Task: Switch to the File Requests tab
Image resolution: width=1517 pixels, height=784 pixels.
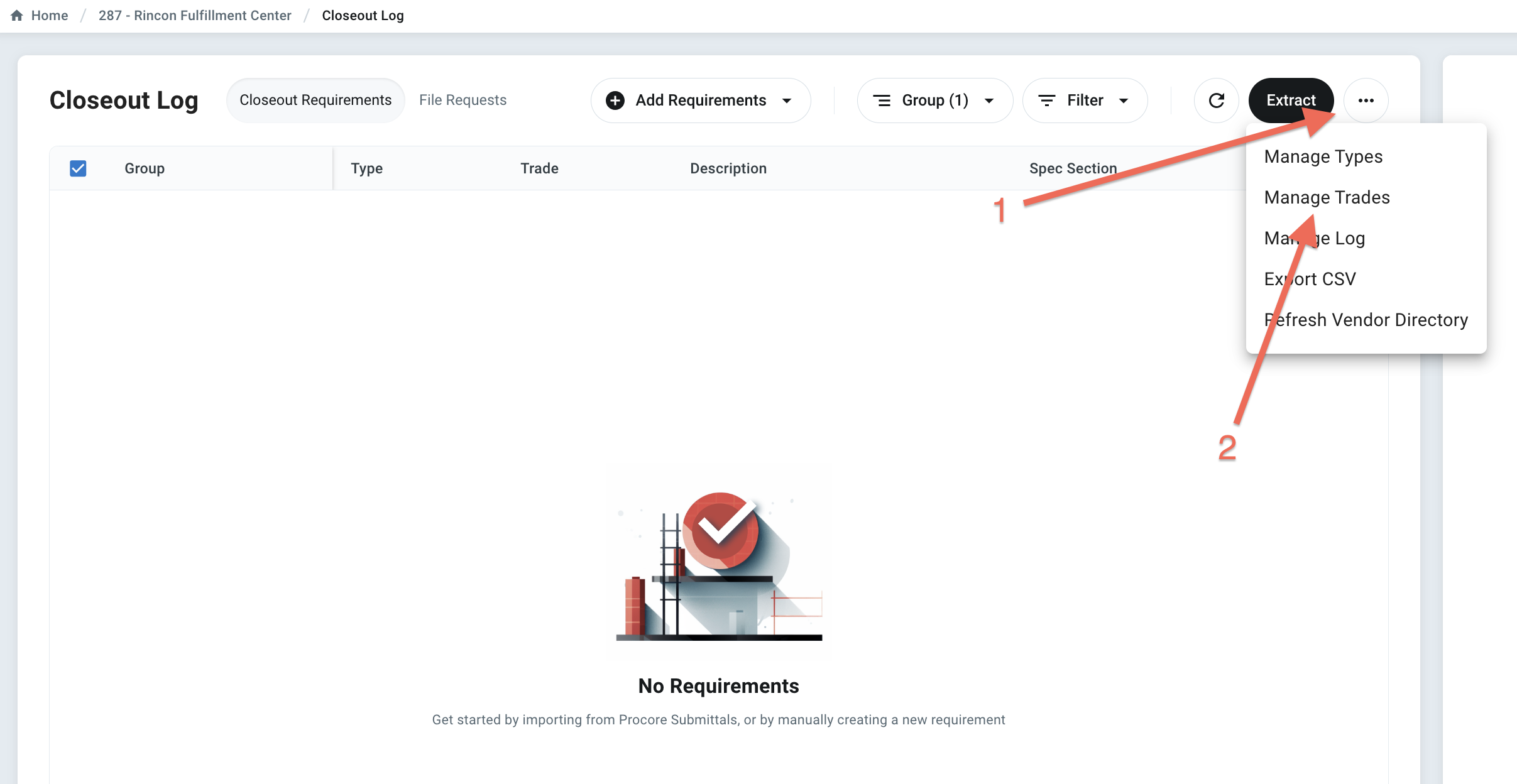Action: click(463, 101)
